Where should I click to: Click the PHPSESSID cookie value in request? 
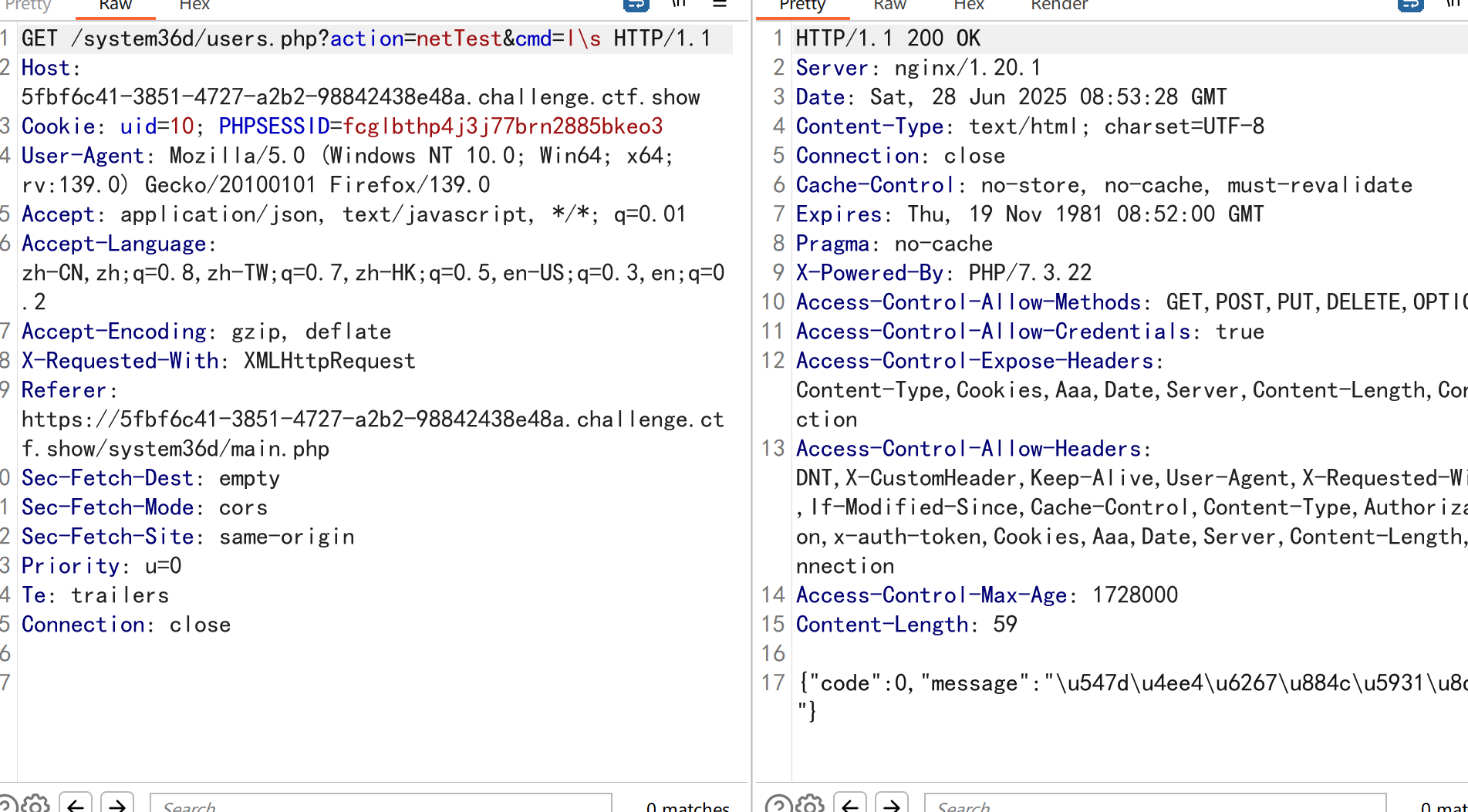(x=502, y=126)
